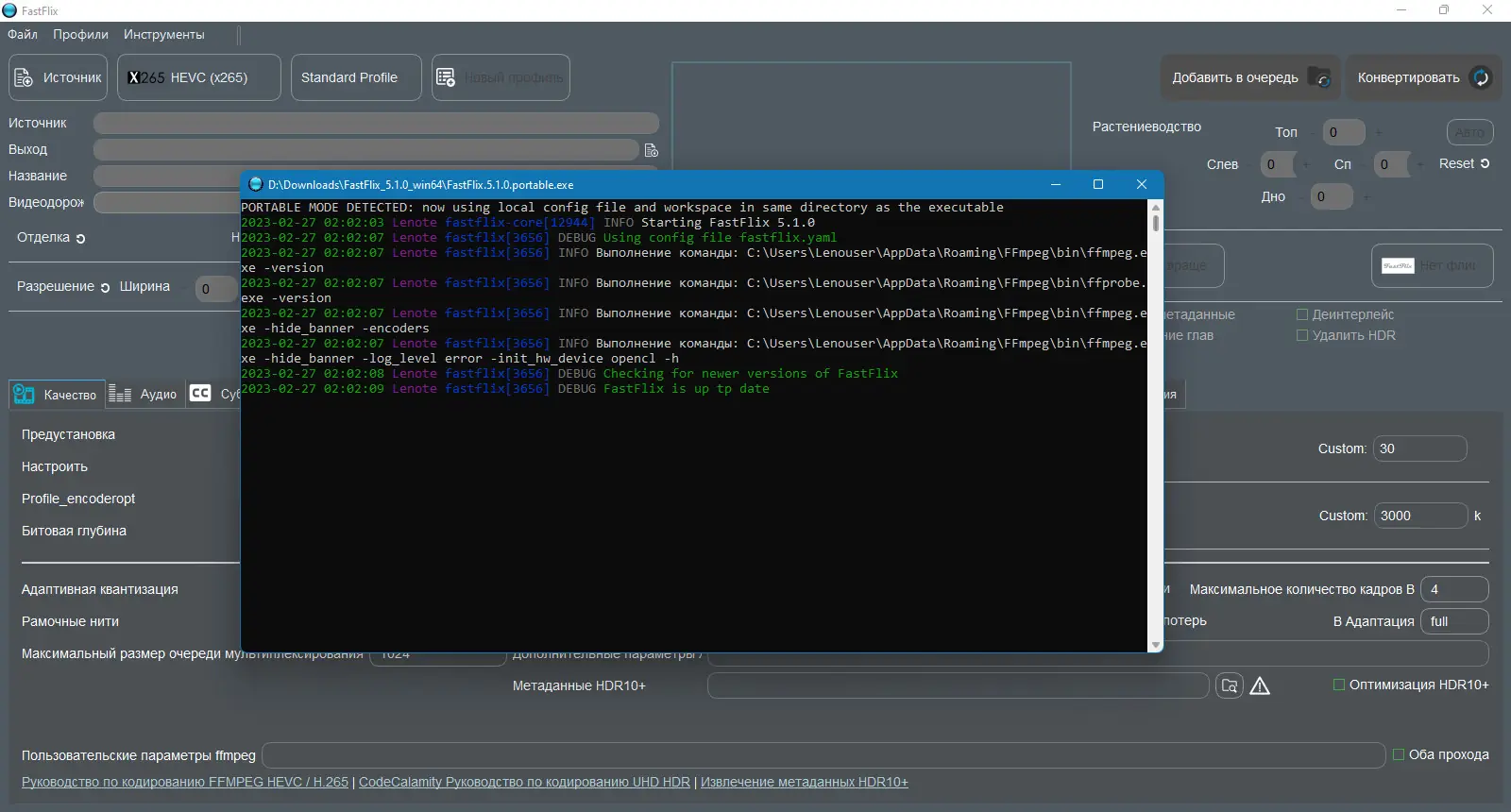This screenshot has width=1511, height=812.
Task: Click the Custom bitrate field containing 3000
Action: coord(1420,516)
